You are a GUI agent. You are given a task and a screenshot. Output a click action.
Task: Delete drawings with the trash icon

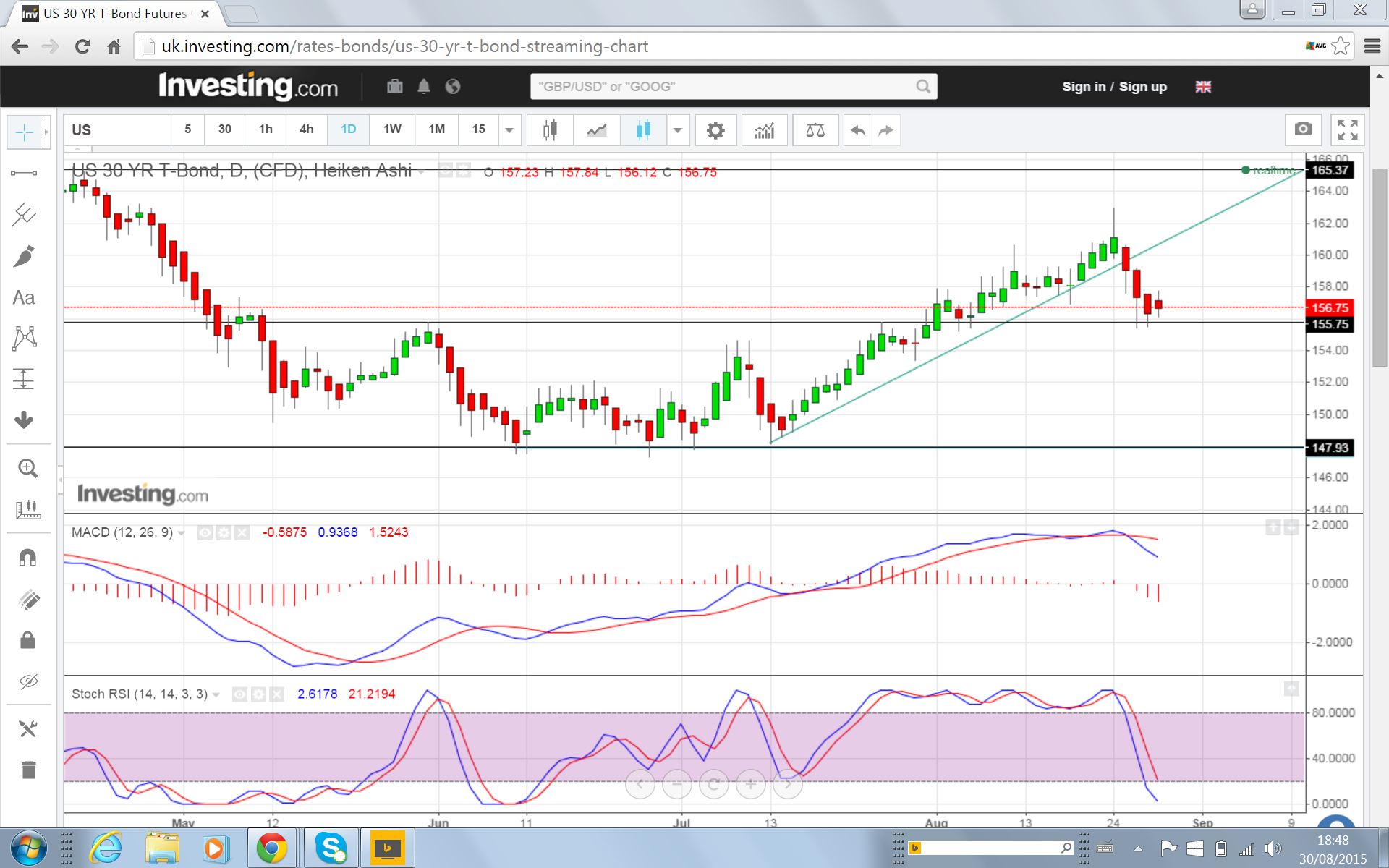(28, 770)
